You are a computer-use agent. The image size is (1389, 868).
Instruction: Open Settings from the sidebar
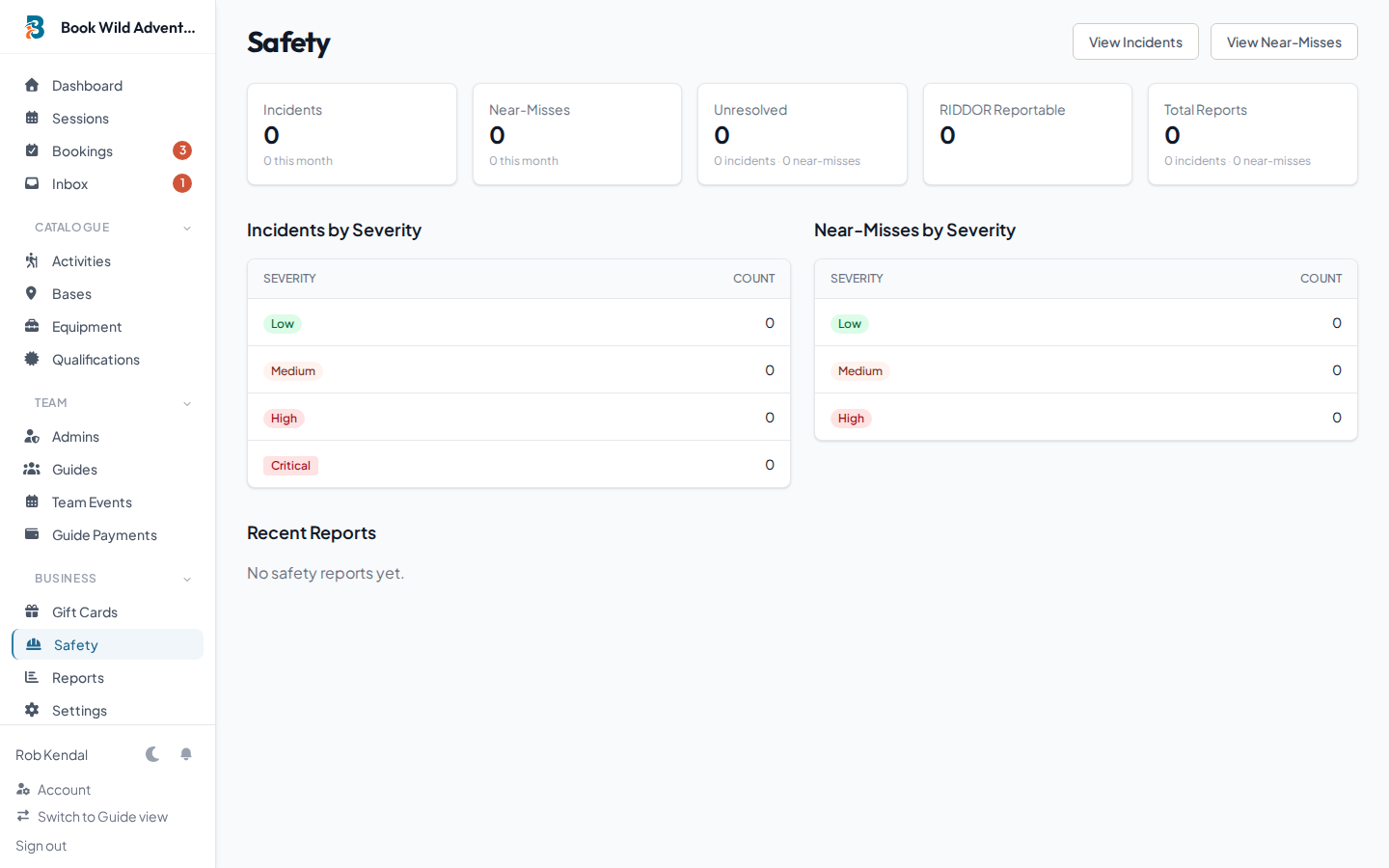[79, 710]
